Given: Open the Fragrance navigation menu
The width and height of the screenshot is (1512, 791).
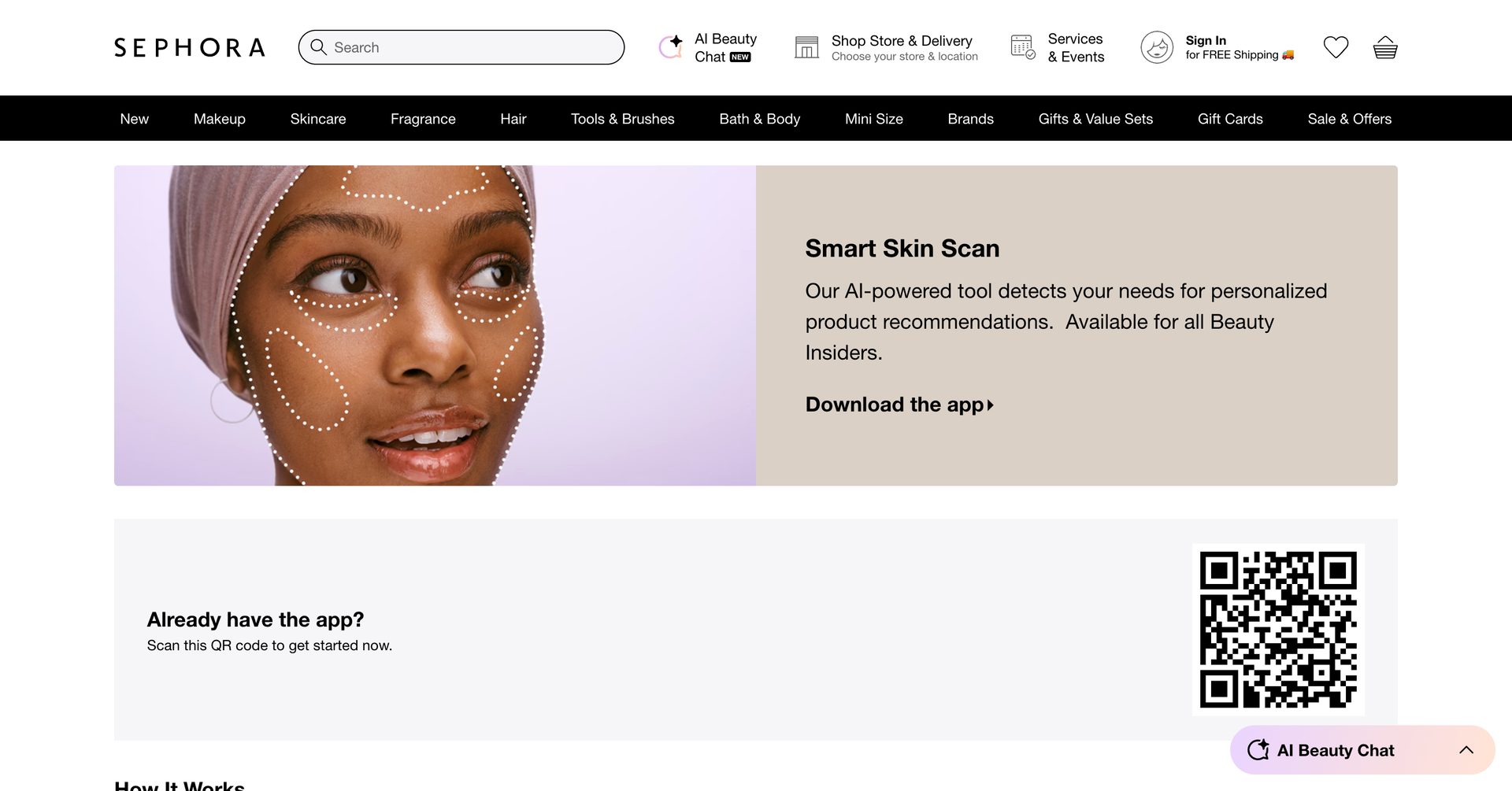Looking at the screenshot, I should coord(422,118).
